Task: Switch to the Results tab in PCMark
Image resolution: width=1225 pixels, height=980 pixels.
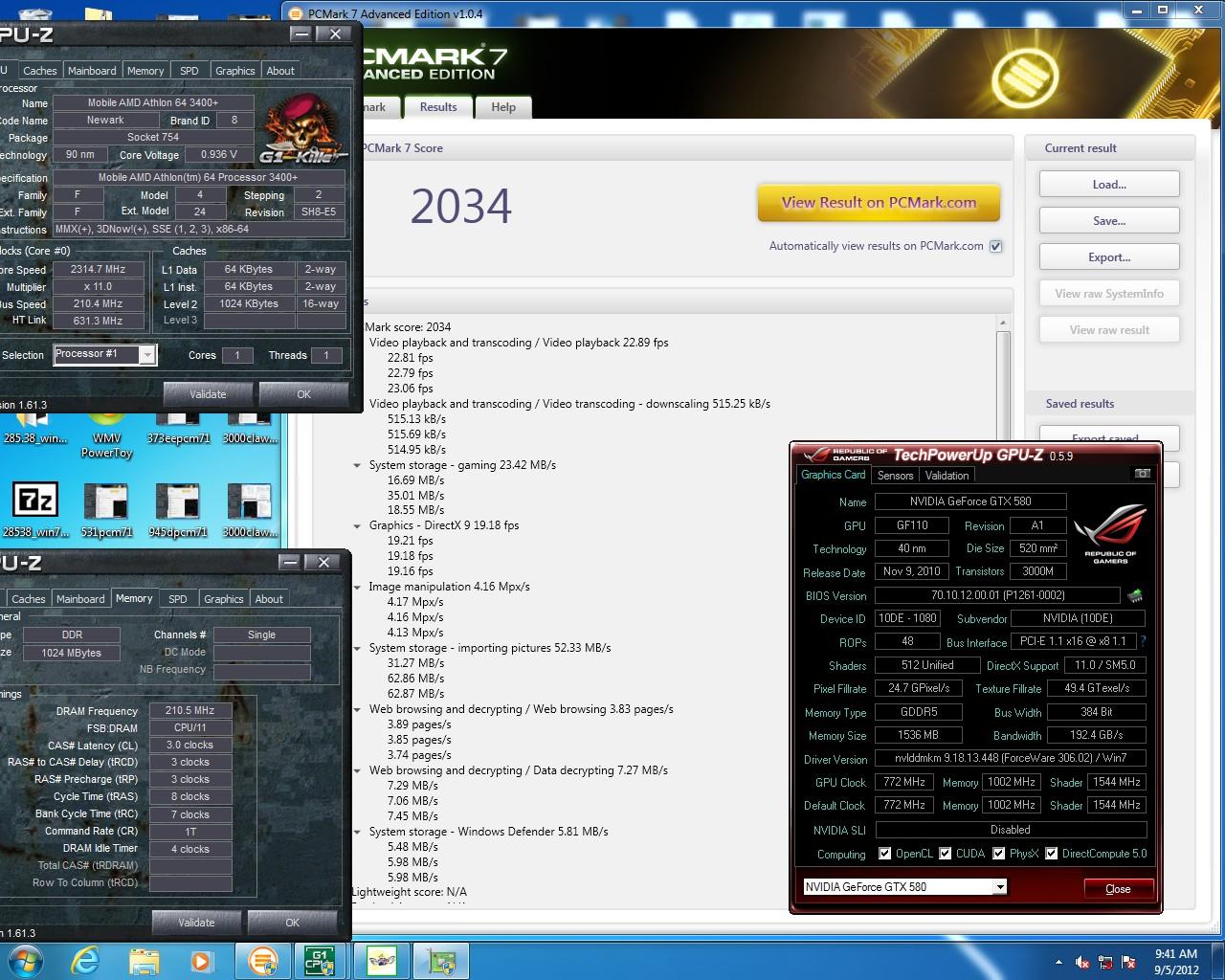Action: coord(438,107)
